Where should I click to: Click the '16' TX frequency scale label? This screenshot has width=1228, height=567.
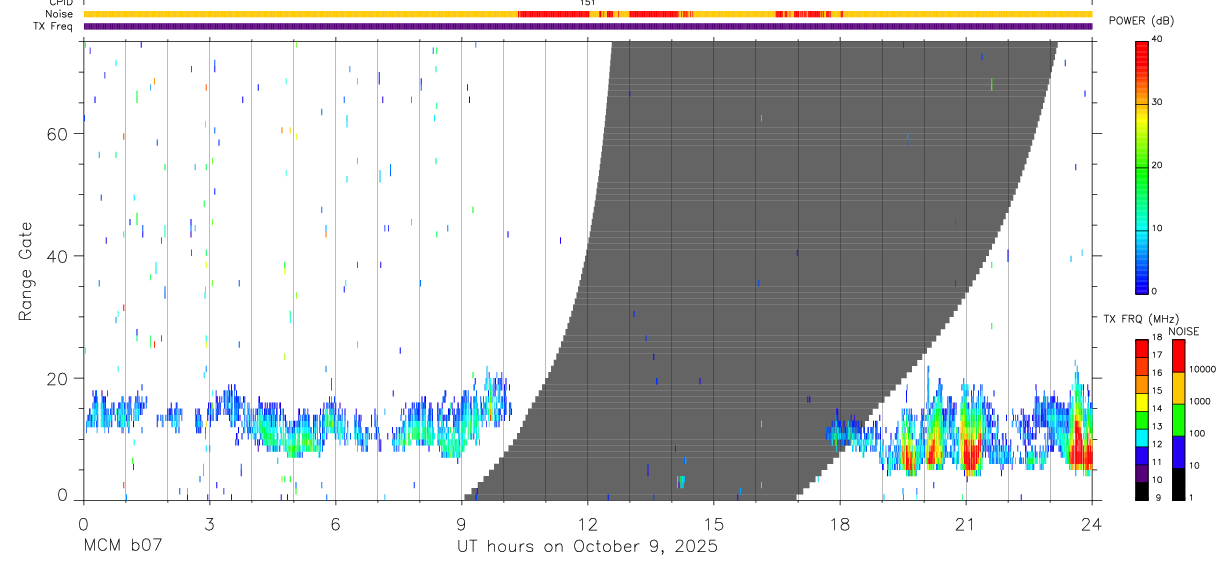tap(1157, 373)
